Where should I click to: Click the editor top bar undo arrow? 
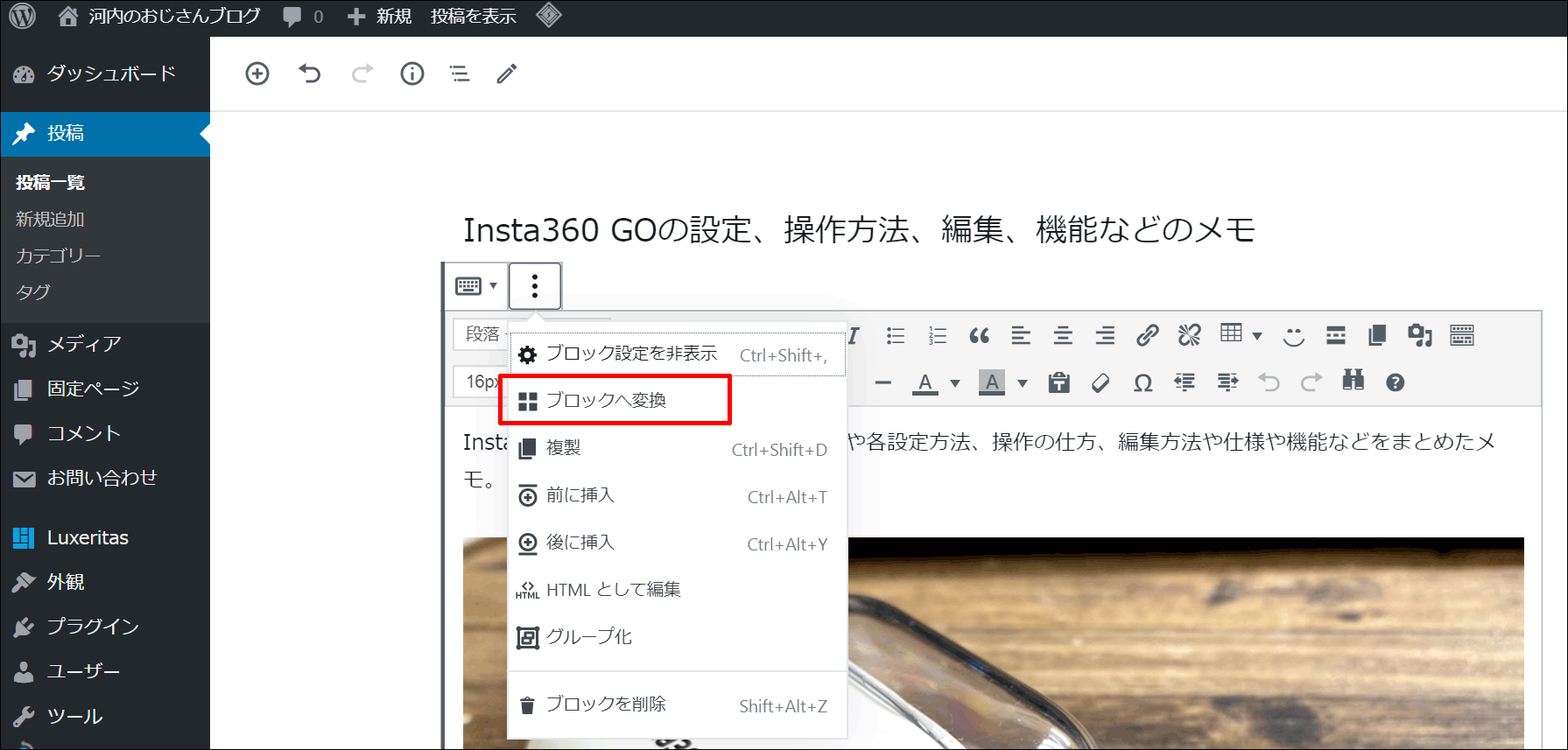tap(310, 74)
